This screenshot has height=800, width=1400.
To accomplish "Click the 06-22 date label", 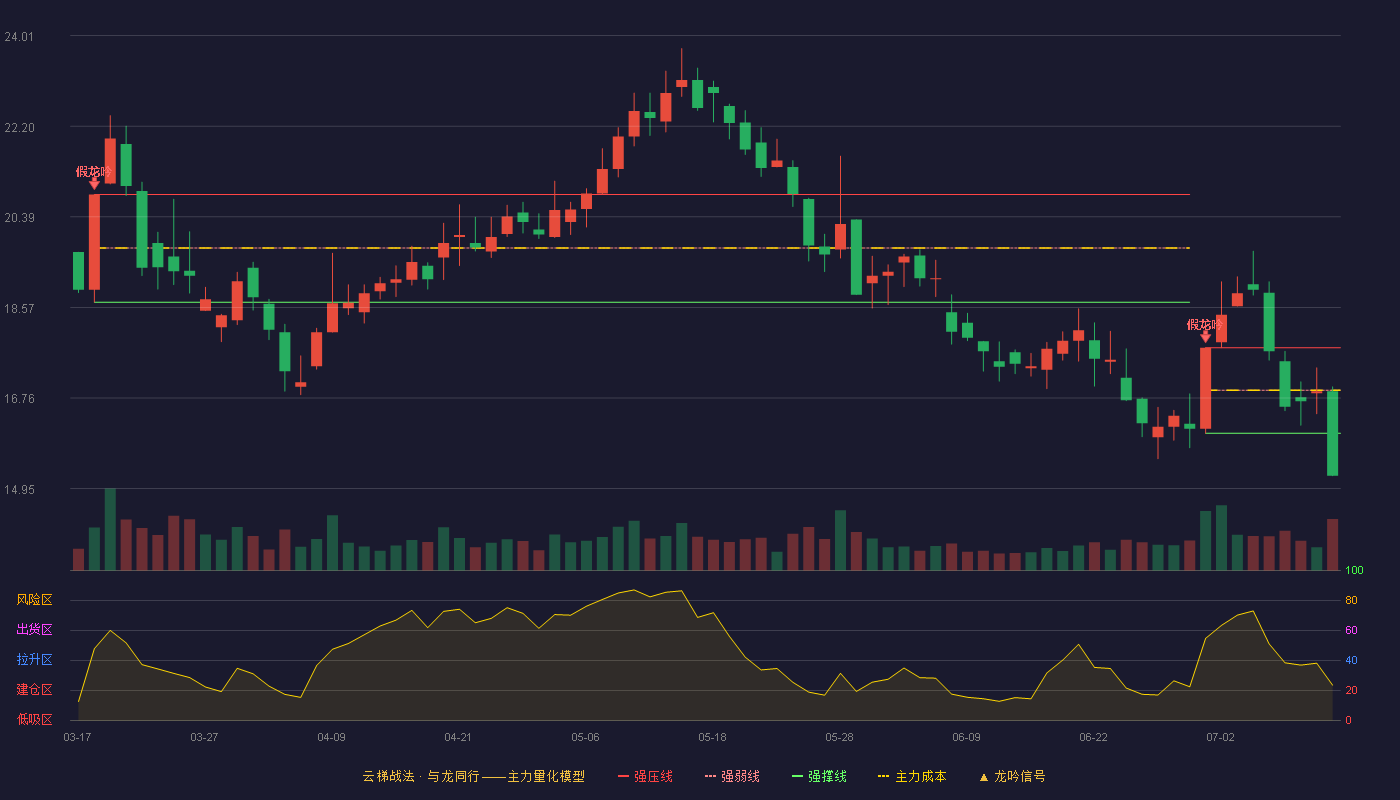I will coord(1093,737).
